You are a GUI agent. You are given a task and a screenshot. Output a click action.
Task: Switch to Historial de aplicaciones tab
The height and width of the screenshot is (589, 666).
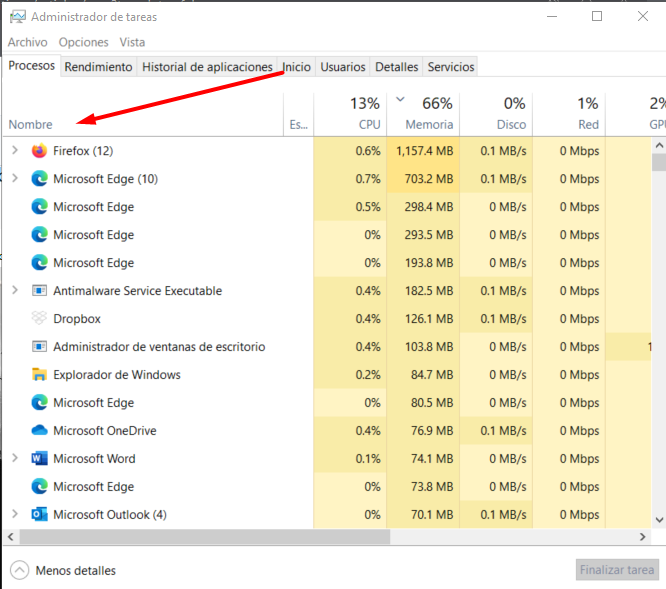(207, 67)
